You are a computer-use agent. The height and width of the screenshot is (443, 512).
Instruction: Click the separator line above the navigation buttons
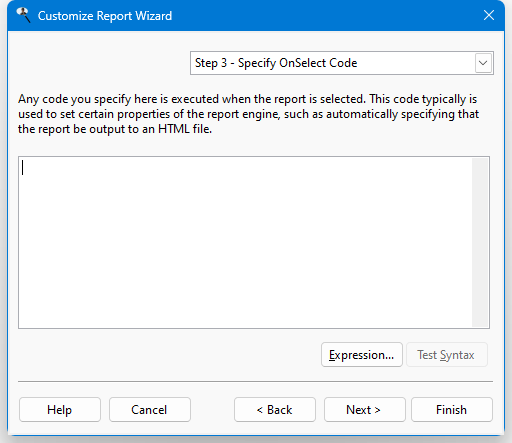pyautogui.click(x=255, y=381)
